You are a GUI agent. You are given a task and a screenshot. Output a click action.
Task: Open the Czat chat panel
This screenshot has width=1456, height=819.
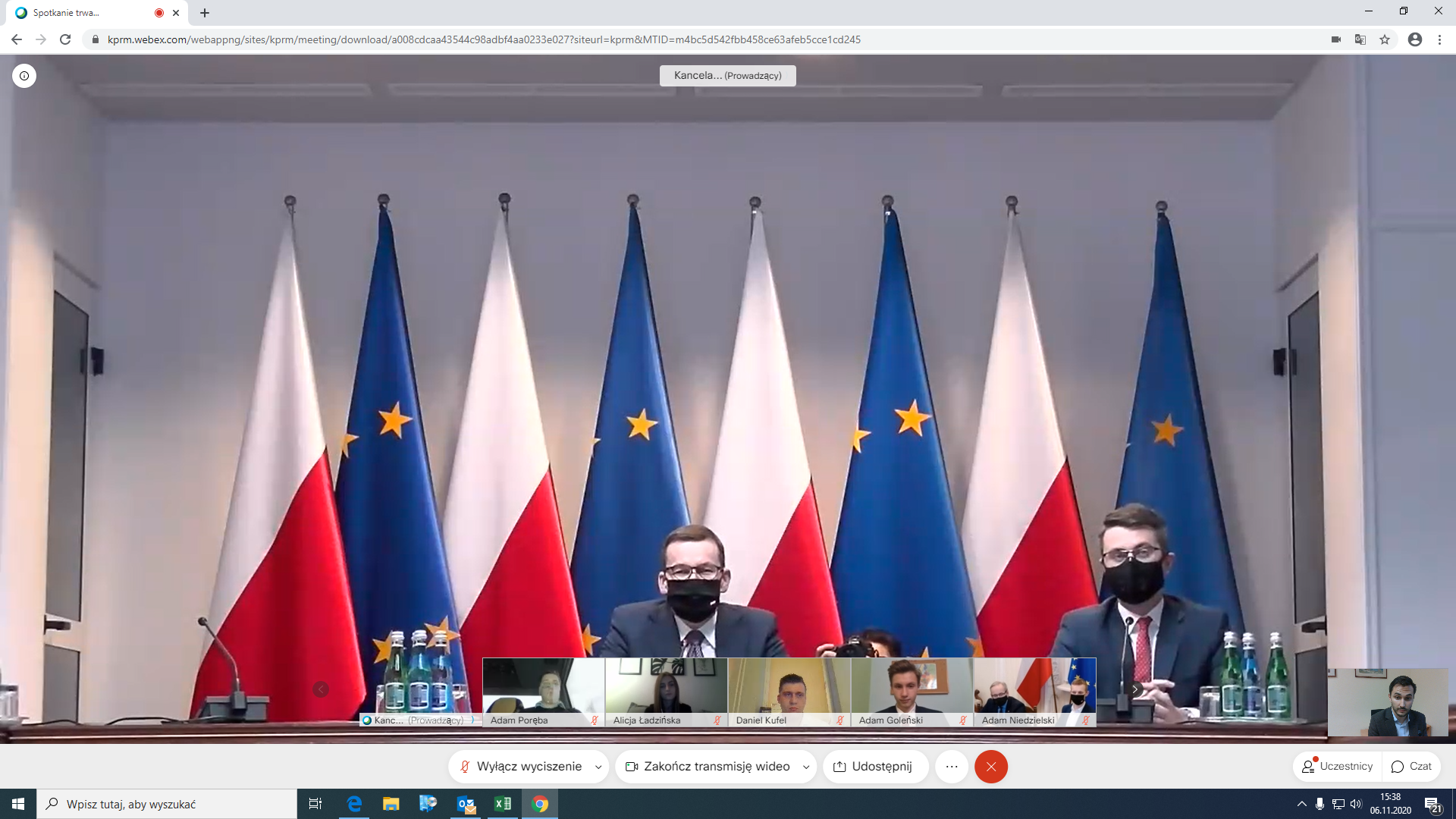1411,767
